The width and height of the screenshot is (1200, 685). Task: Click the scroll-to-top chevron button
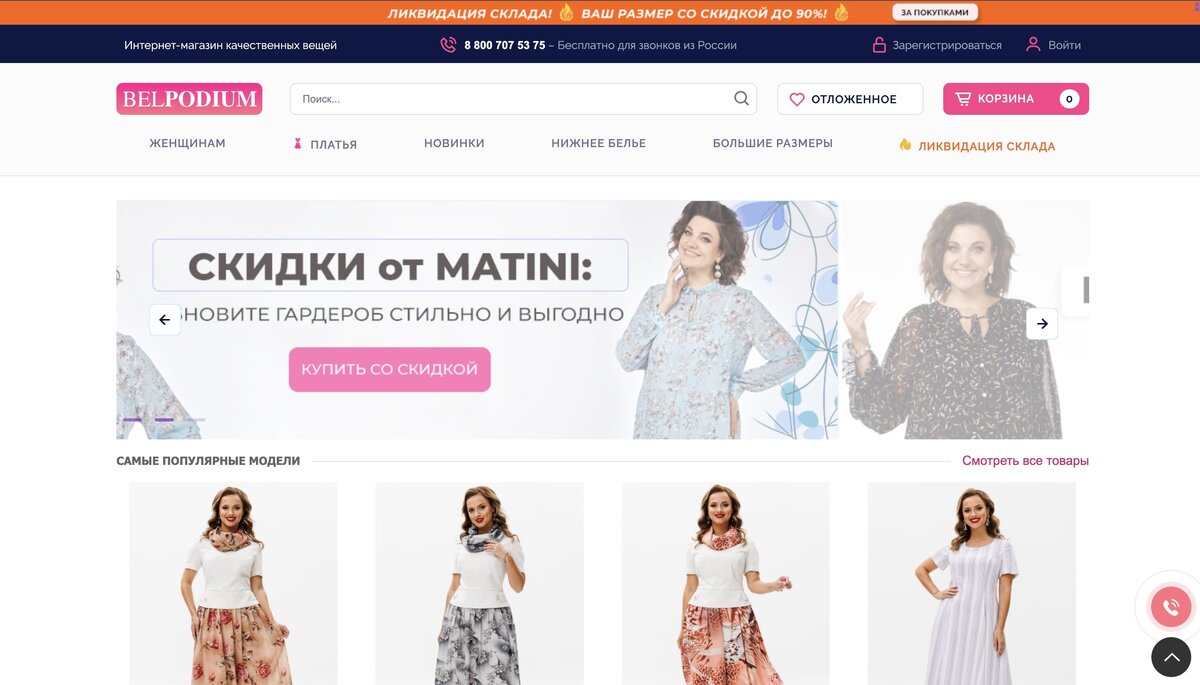[x=1171, y=657]
